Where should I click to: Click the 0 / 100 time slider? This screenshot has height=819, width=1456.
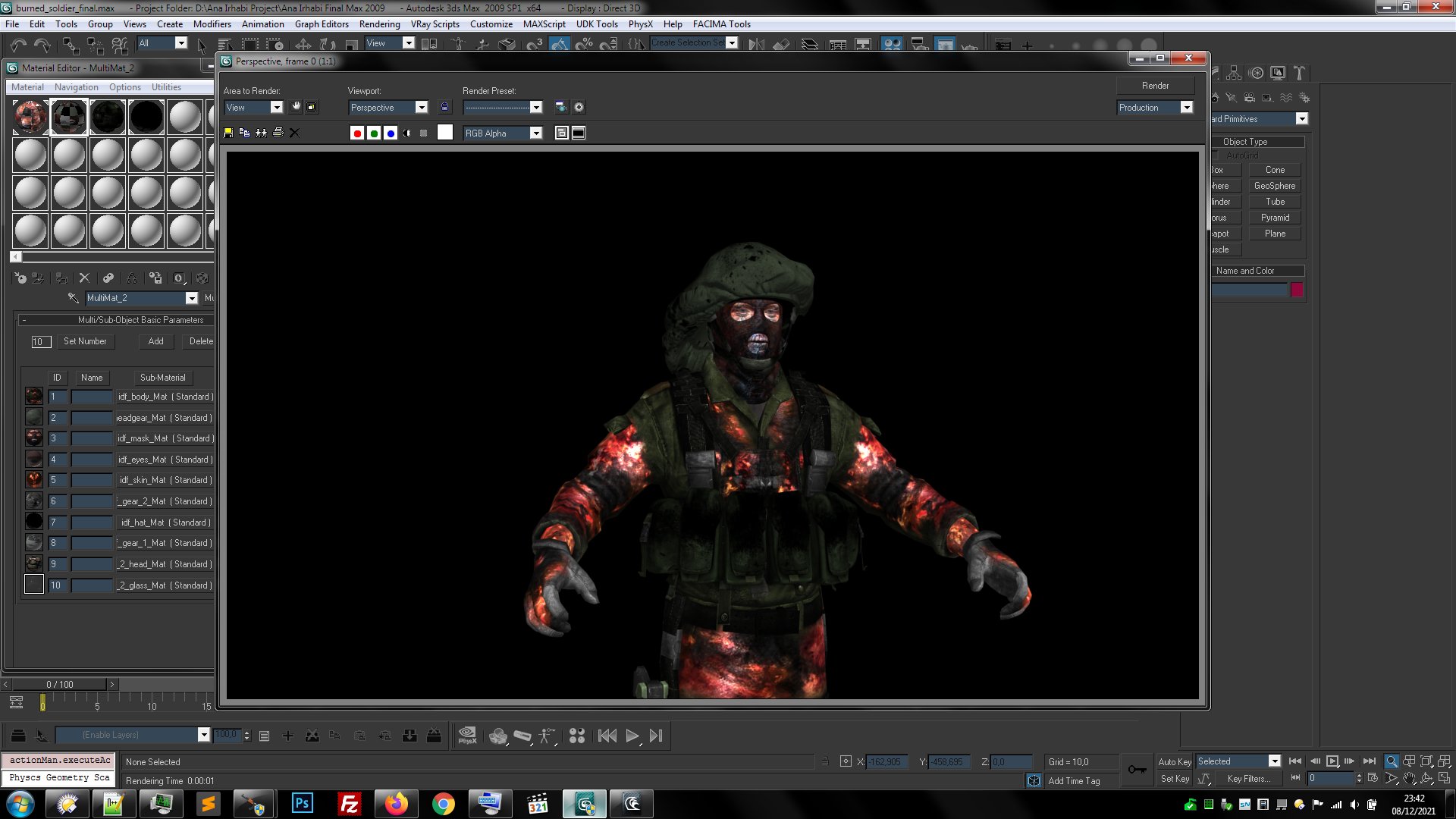click(60, 685)
